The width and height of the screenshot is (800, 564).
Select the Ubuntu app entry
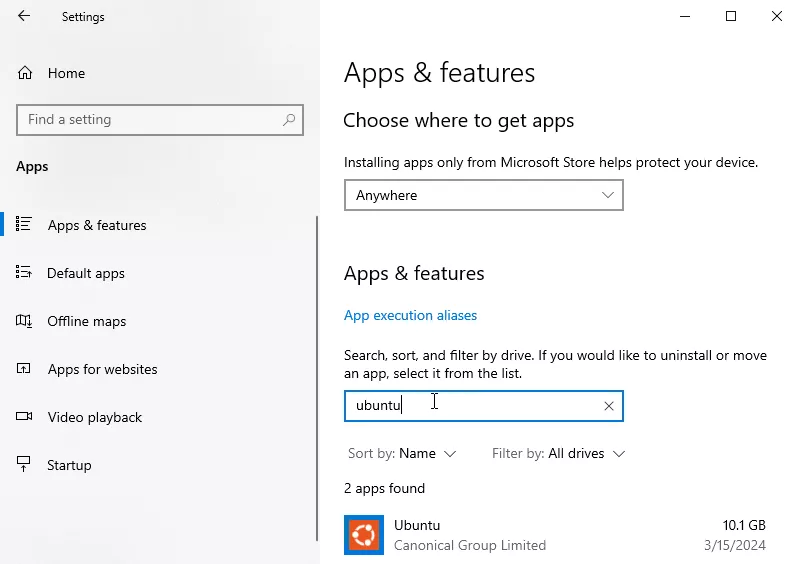(555, 535)
